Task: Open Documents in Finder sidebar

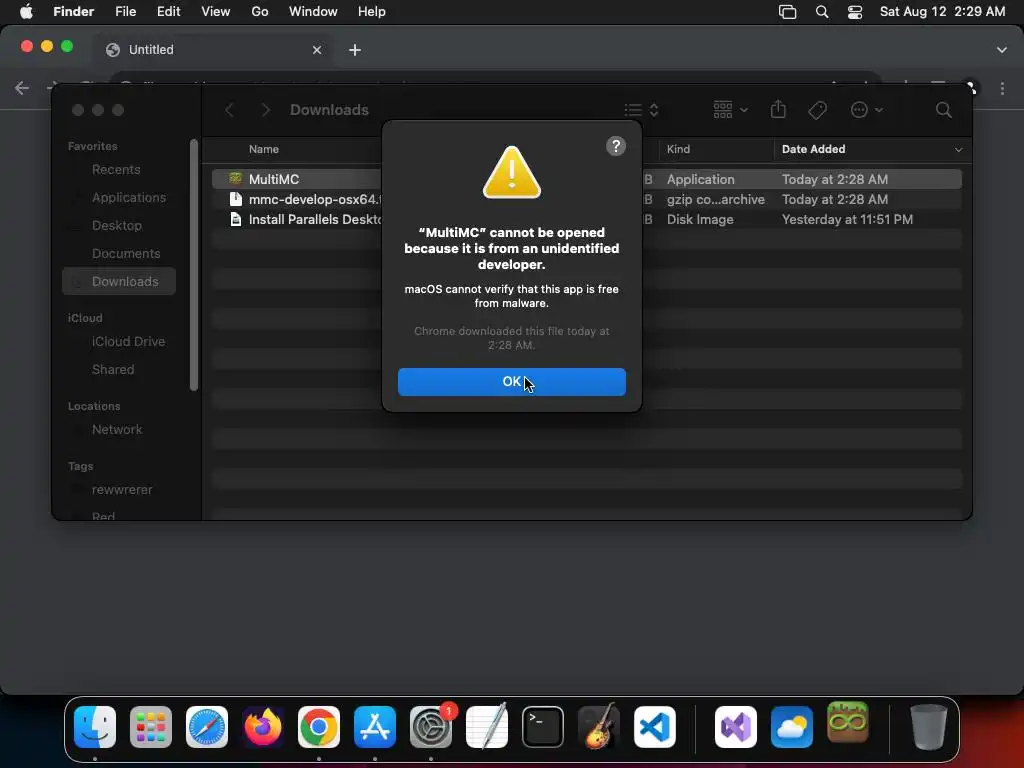Action: point(126,253)
